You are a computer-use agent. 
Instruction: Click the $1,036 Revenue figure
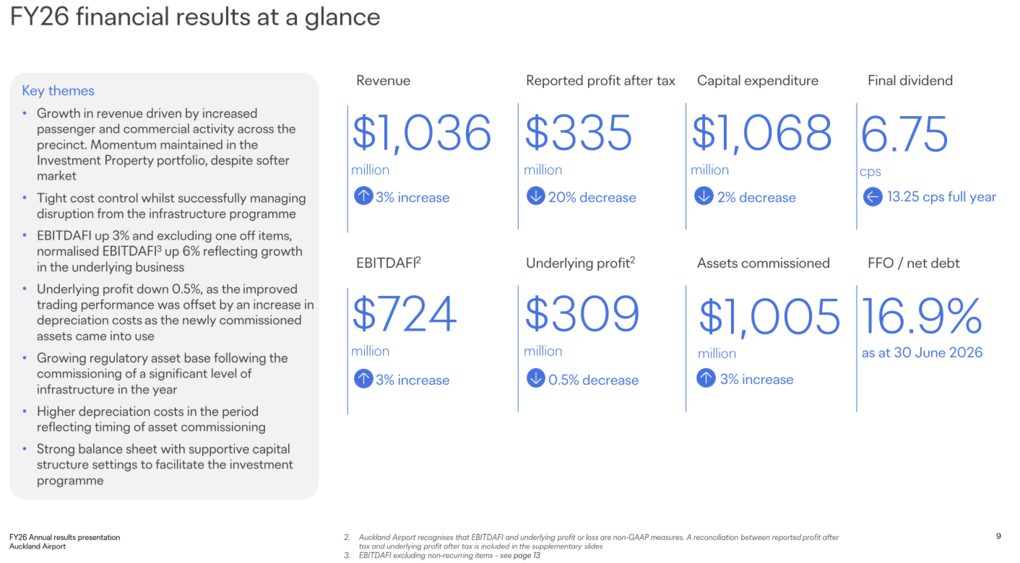pyautogui.click(x=422, y=133)
